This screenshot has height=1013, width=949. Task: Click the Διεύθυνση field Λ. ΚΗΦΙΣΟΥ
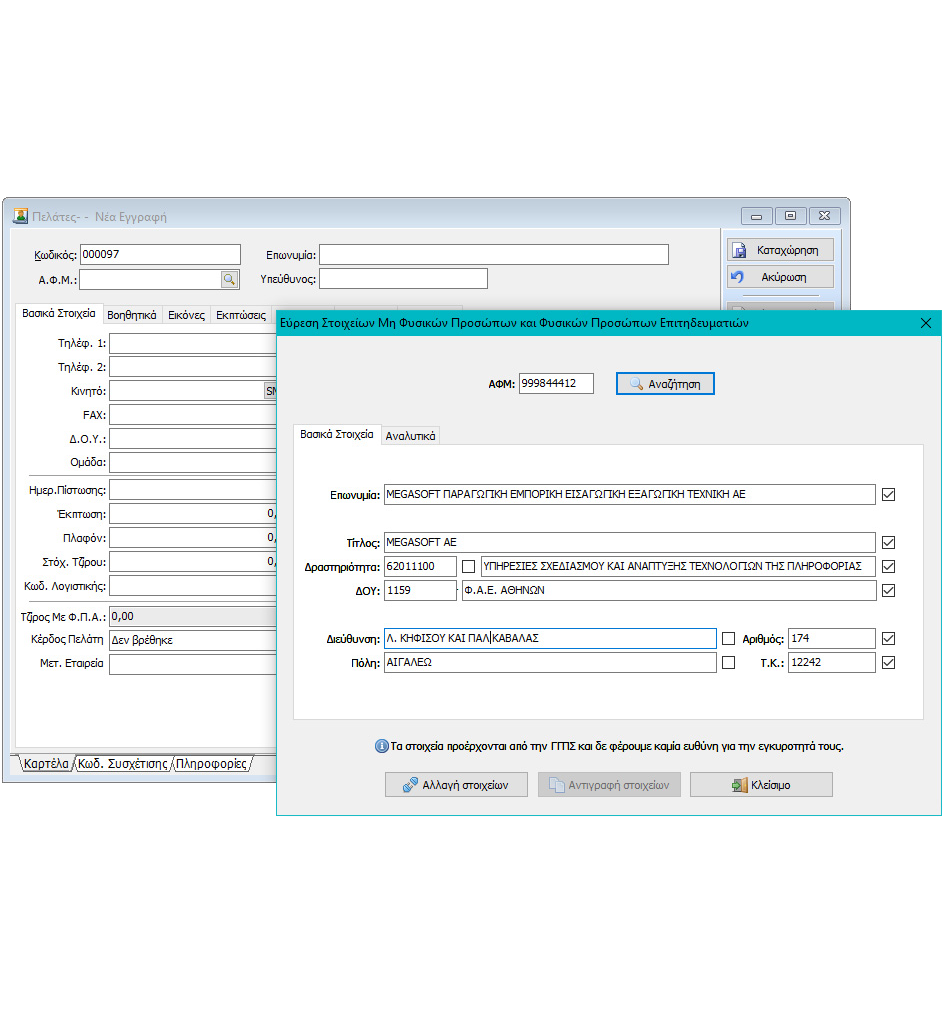pyautogui.click(x=550, y=638)
